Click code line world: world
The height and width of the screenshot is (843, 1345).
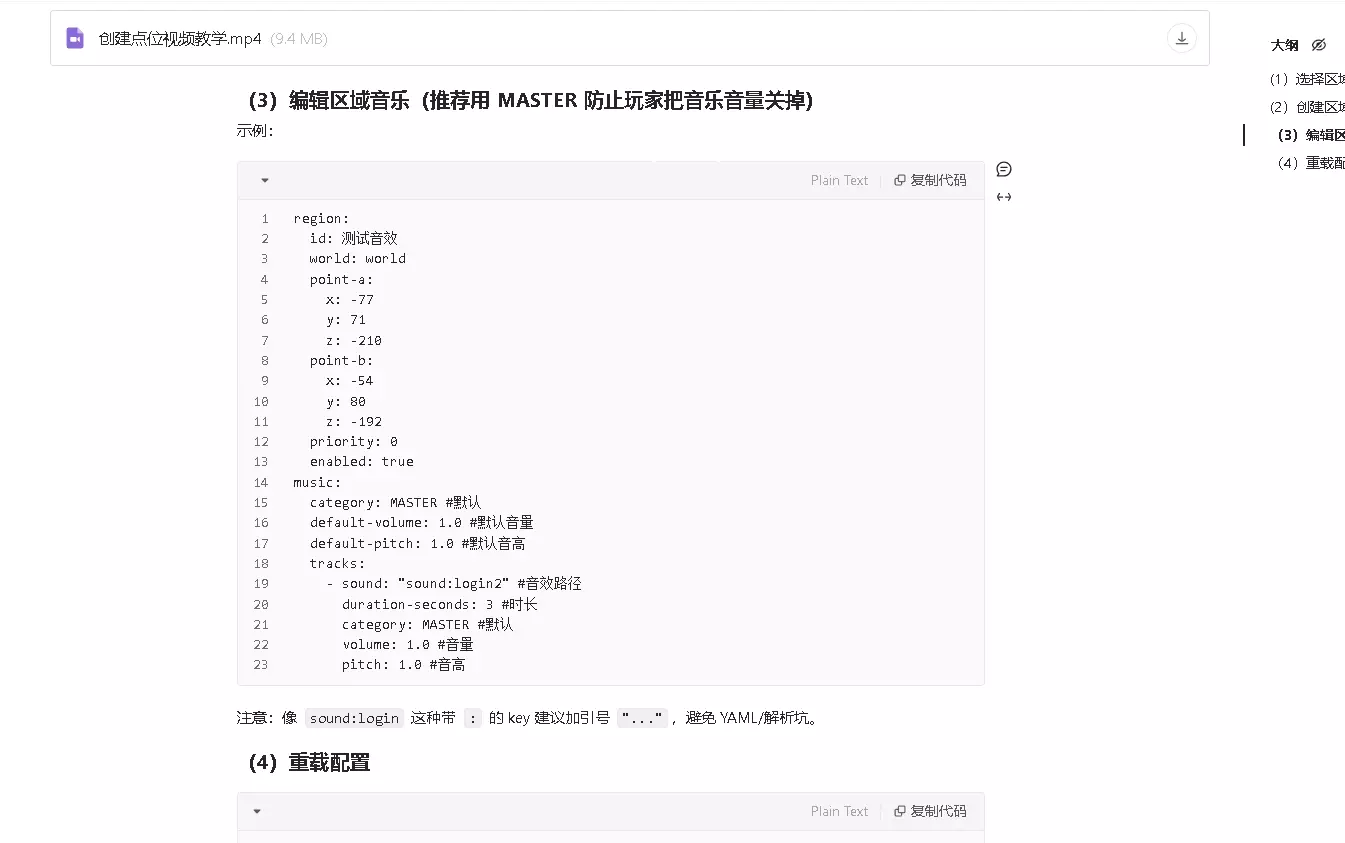[x=357, y=258]
